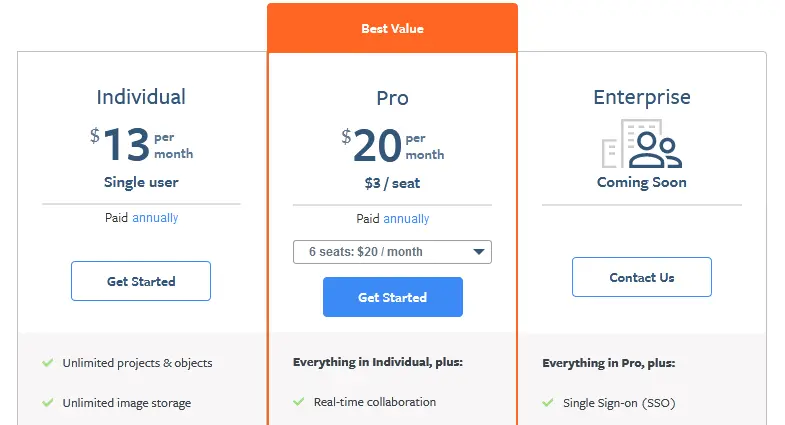785x425 pixels.
Task: Open the seats selection dropdown
Action: click(x=392, y=252)
